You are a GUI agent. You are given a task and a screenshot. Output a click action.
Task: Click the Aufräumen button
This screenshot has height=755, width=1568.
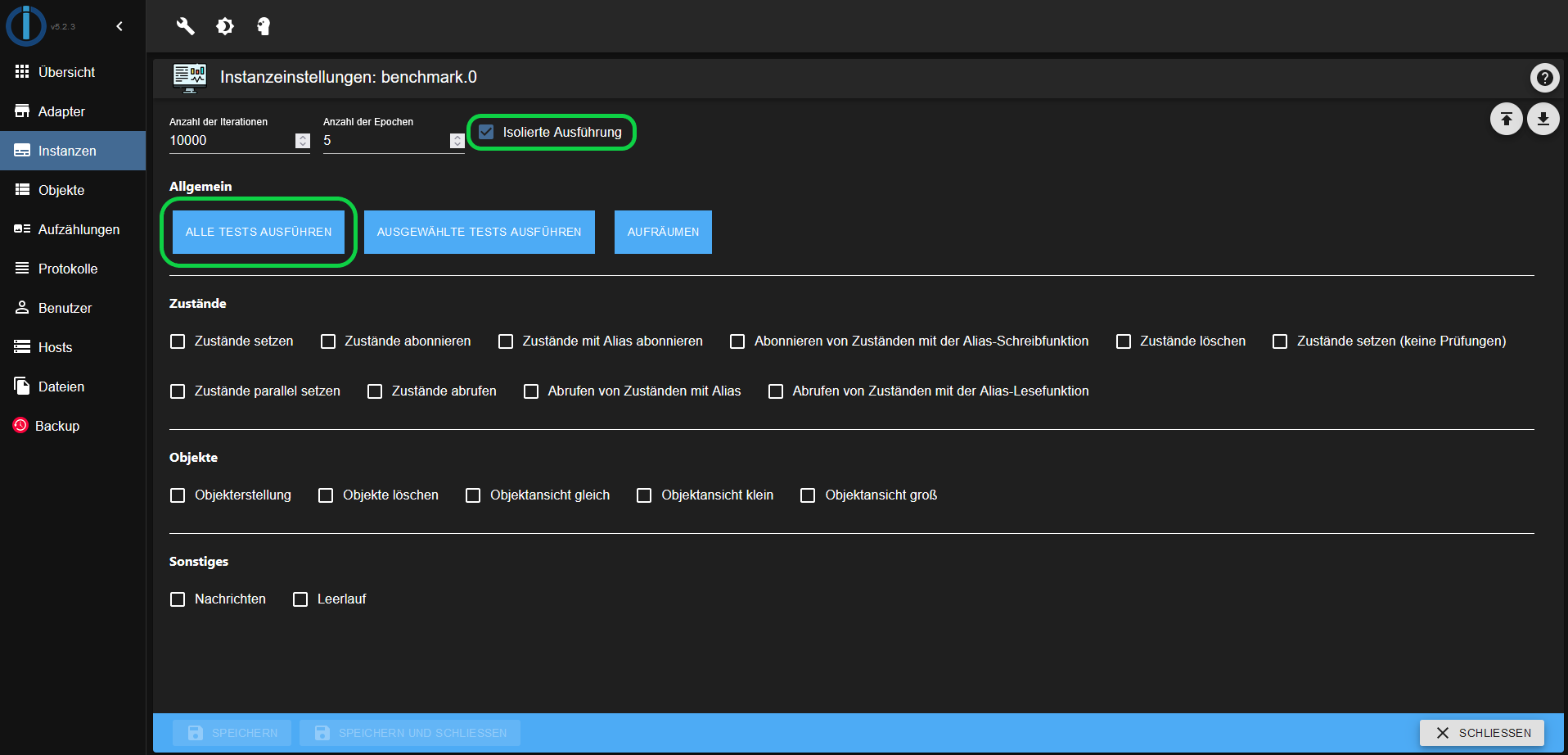pyautogui.click(x=663, y=232)
